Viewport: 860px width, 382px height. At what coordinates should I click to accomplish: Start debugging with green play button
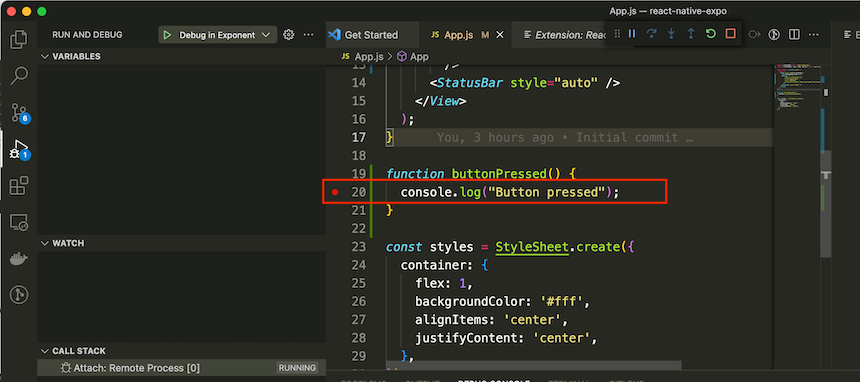(x=167, y=35)
